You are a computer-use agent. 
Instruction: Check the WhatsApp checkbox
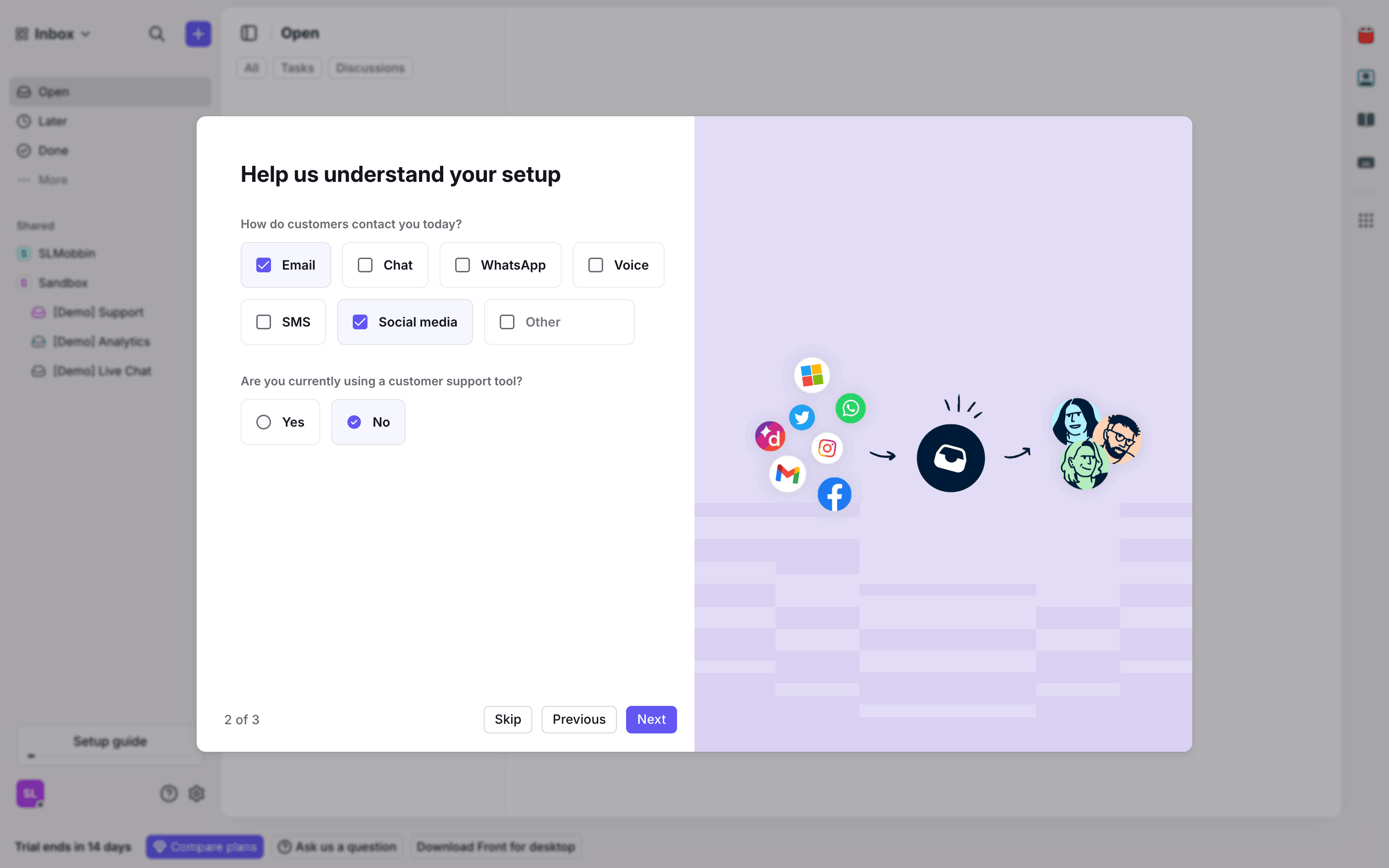click(463, 265)
